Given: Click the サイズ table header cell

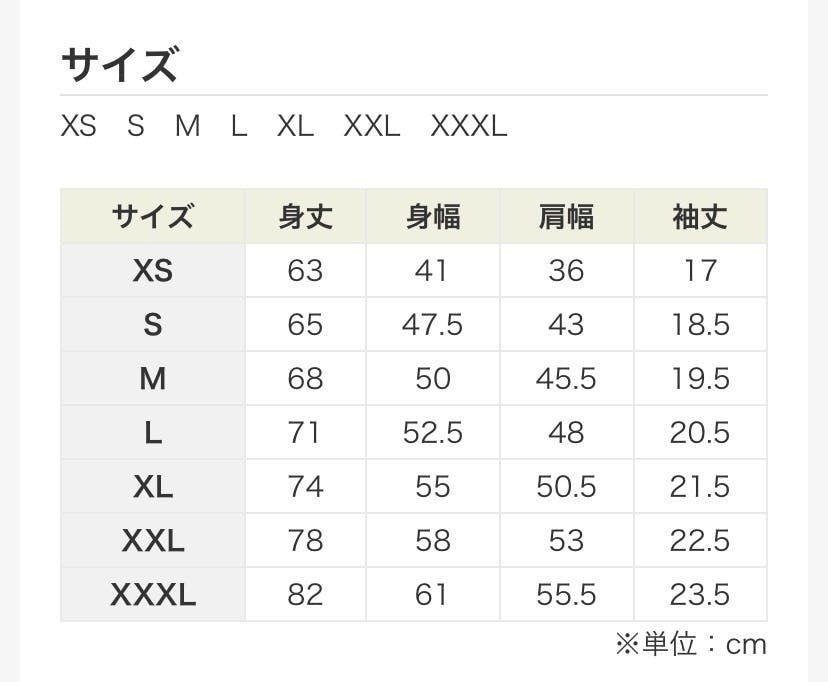Looking at the screenshot, I should [x=153, y=216].
